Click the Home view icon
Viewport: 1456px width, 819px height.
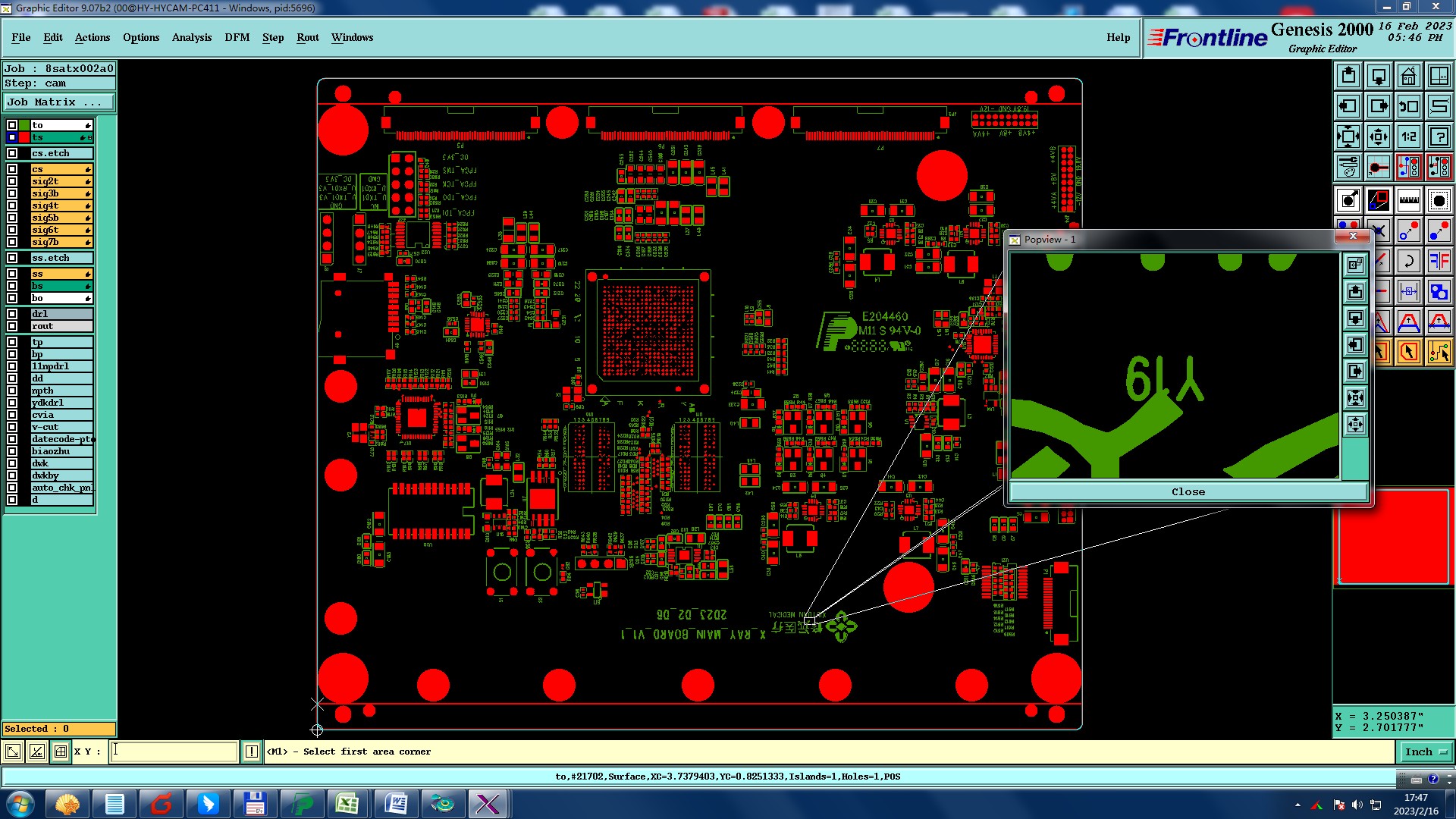coord(1408,76)
